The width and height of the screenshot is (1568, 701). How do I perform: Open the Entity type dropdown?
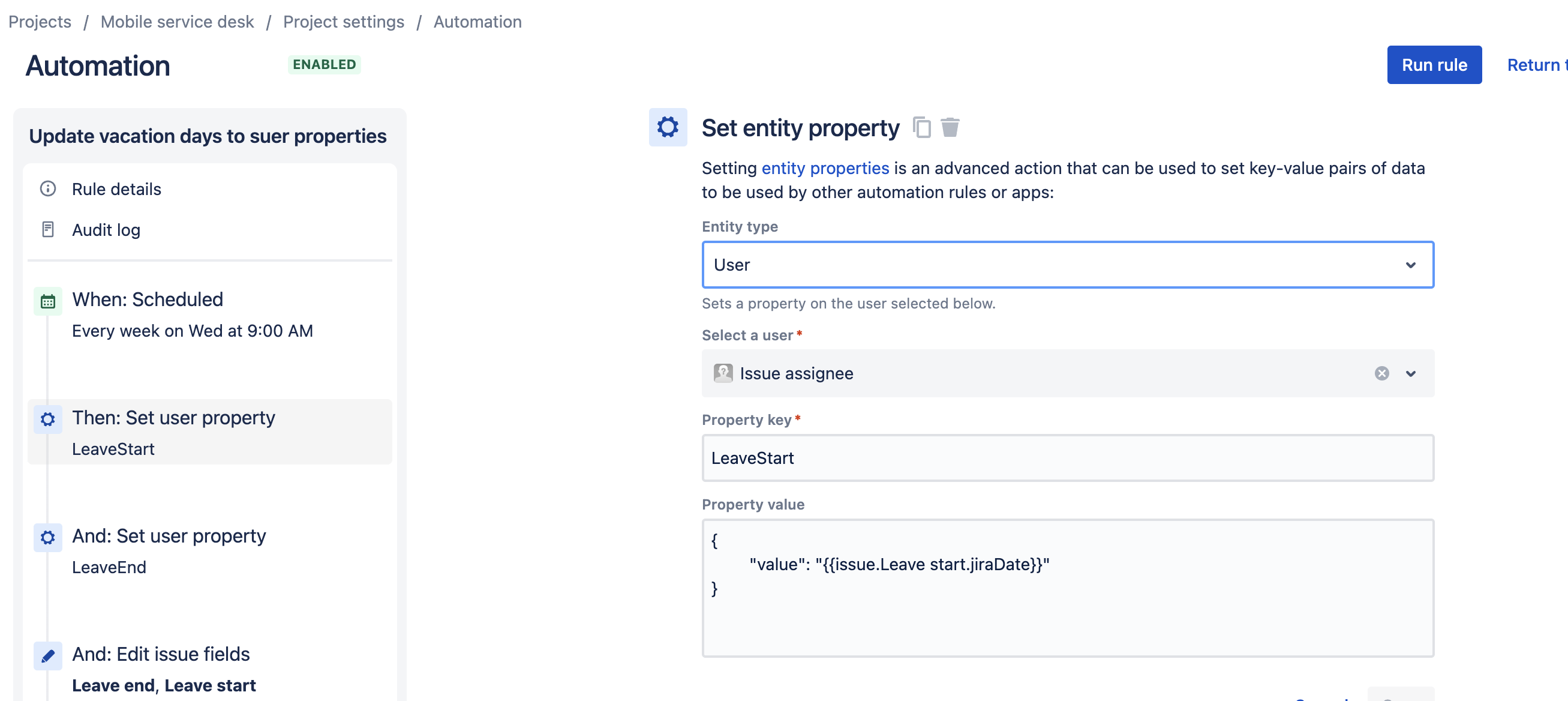click(x=1067, y=265)
